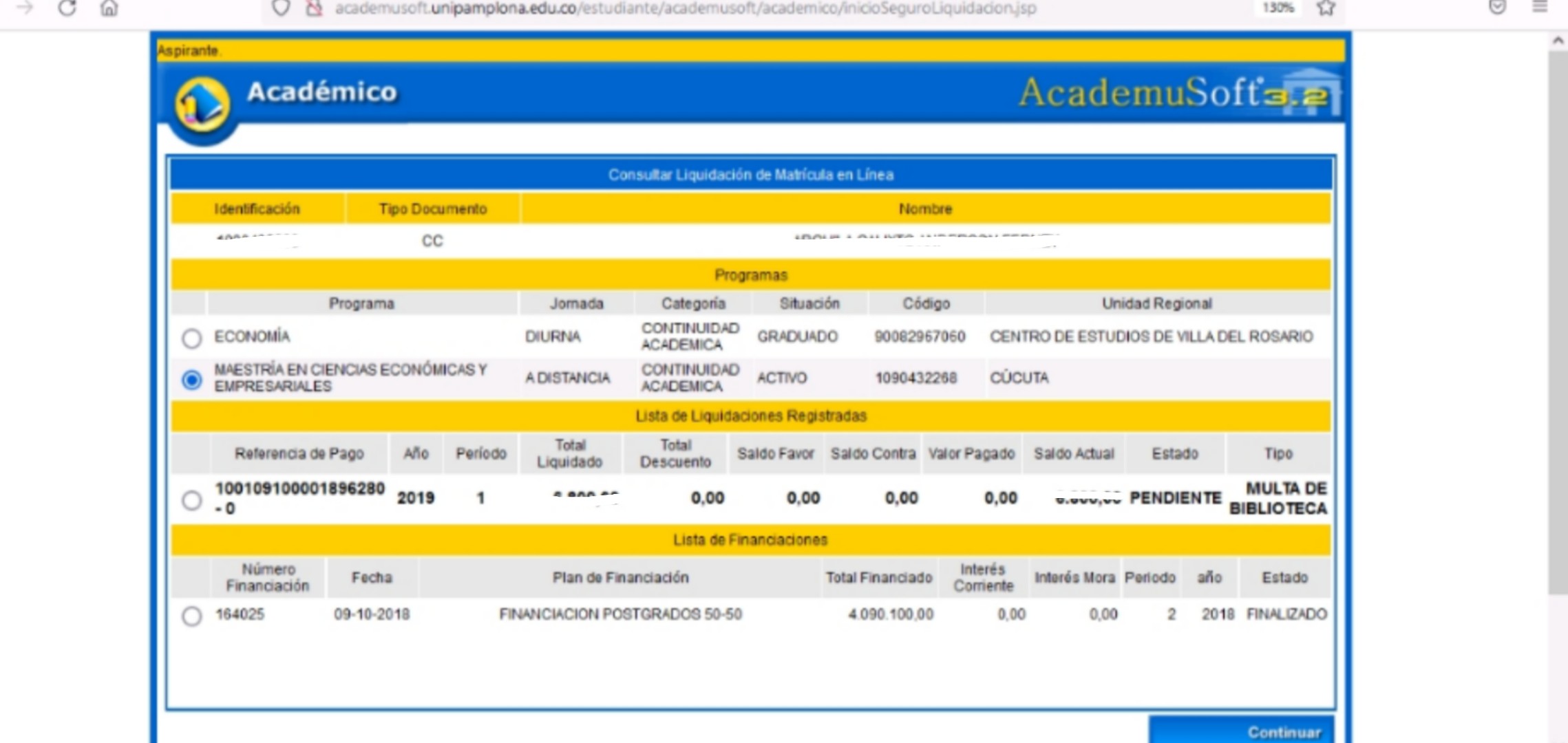Open the tracking protection shield icon
Image resolution: width=1568 pixels, height=743 pixels.
[x=281, y=8]
